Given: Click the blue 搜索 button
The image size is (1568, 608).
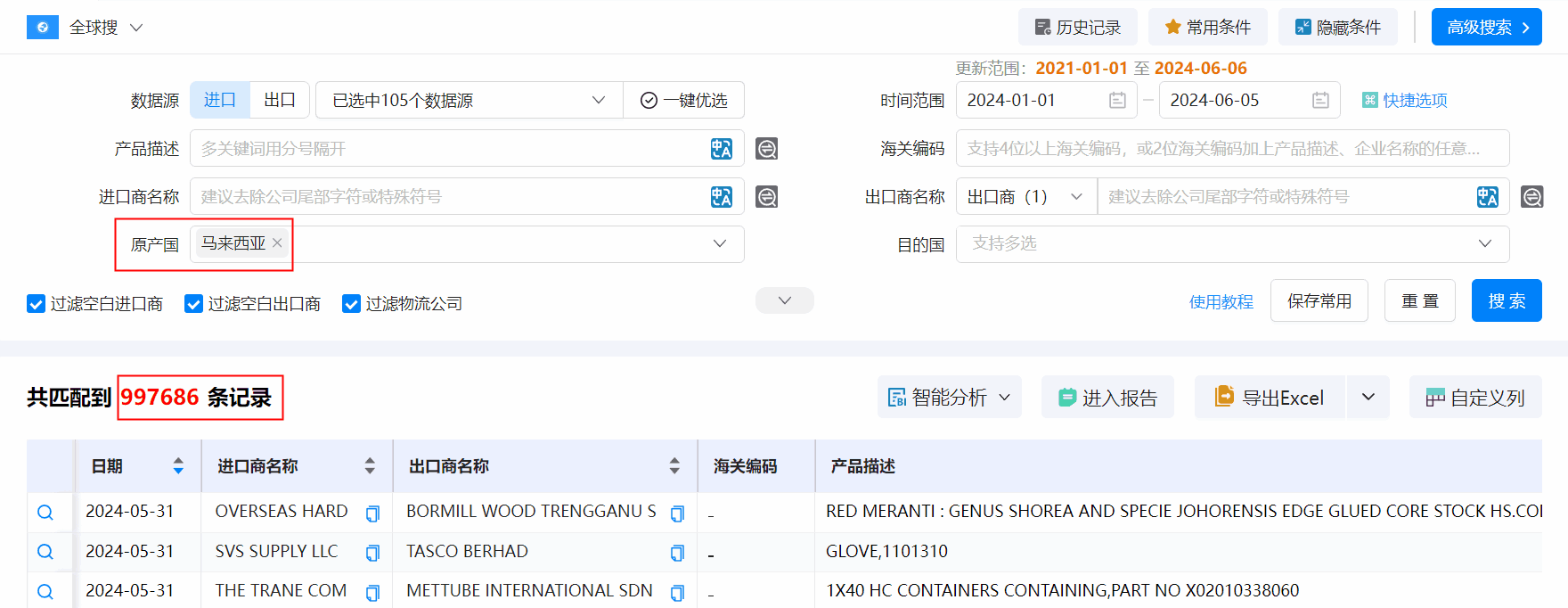Looking at the screenshot, I should click(1506, 301).
